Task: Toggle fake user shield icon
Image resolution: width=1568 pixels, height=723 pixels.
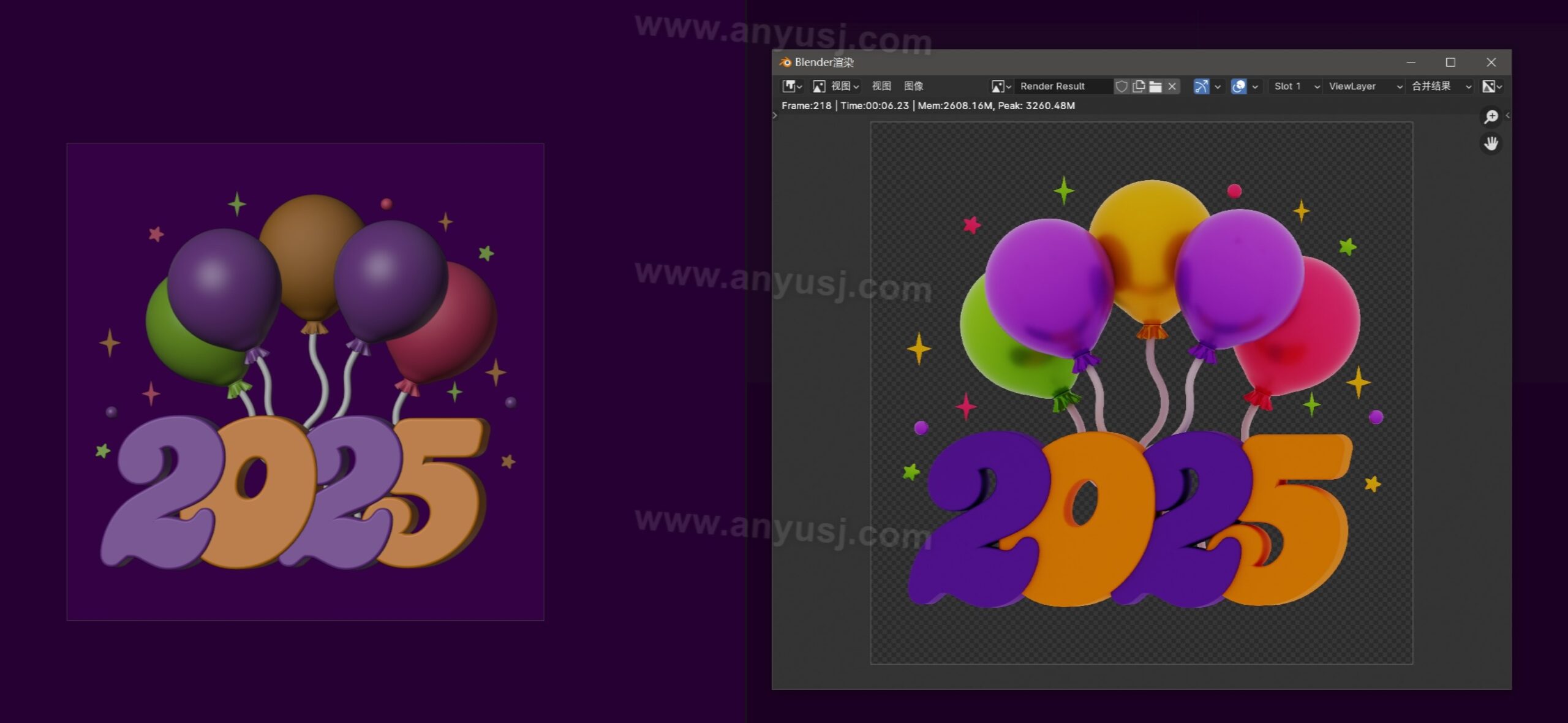Action: (x=1121, y=86)
